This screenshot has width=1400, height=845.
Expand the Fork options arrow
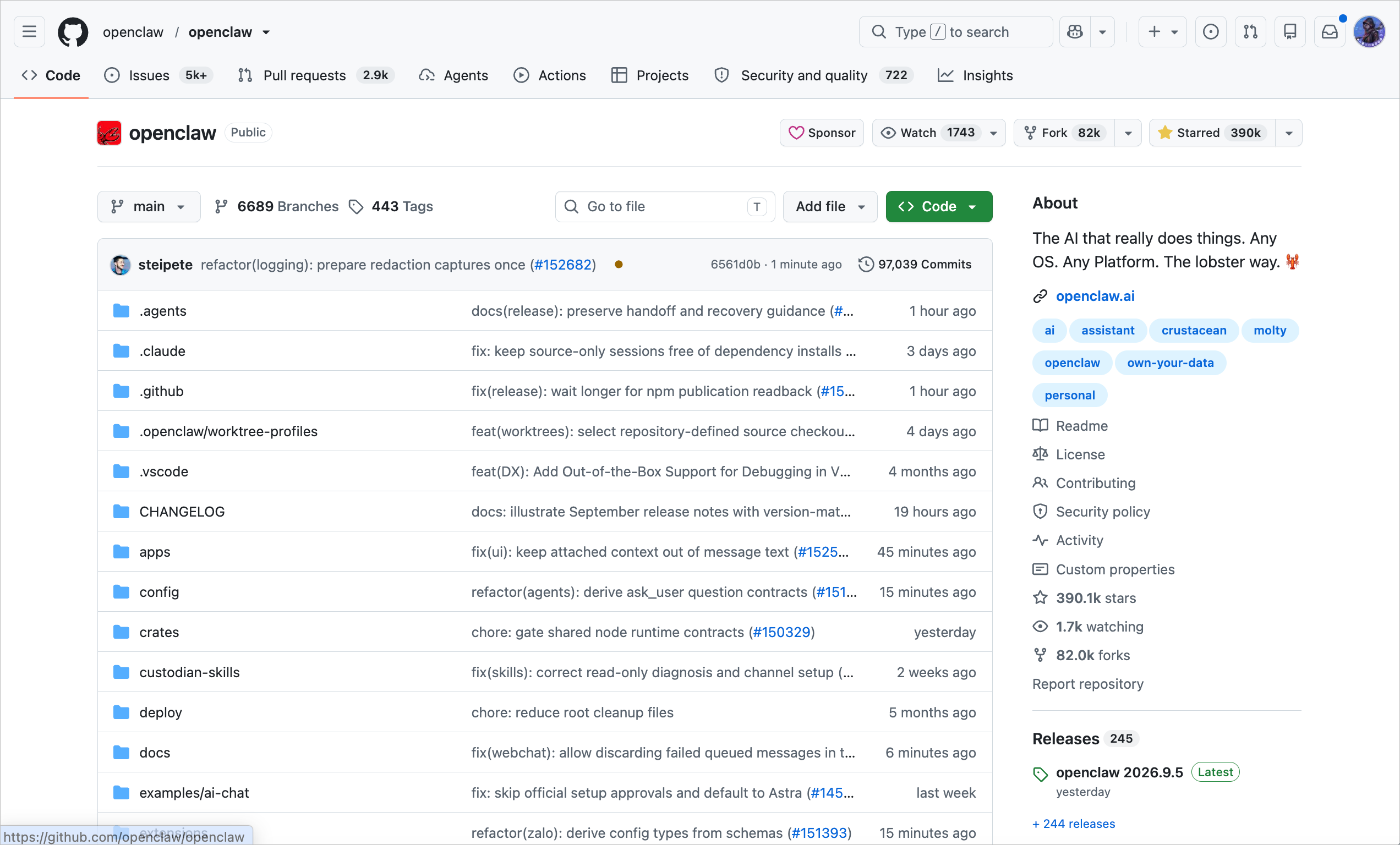[1128, 133]
